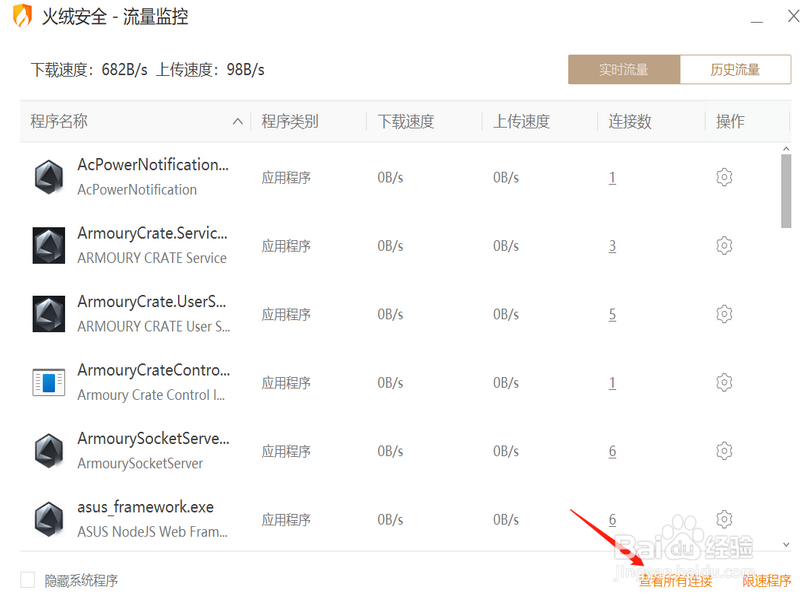Click the ArmouryCrate.UserS program icon
The width and height of the screenshot is (800, 600).
(48, 314)
